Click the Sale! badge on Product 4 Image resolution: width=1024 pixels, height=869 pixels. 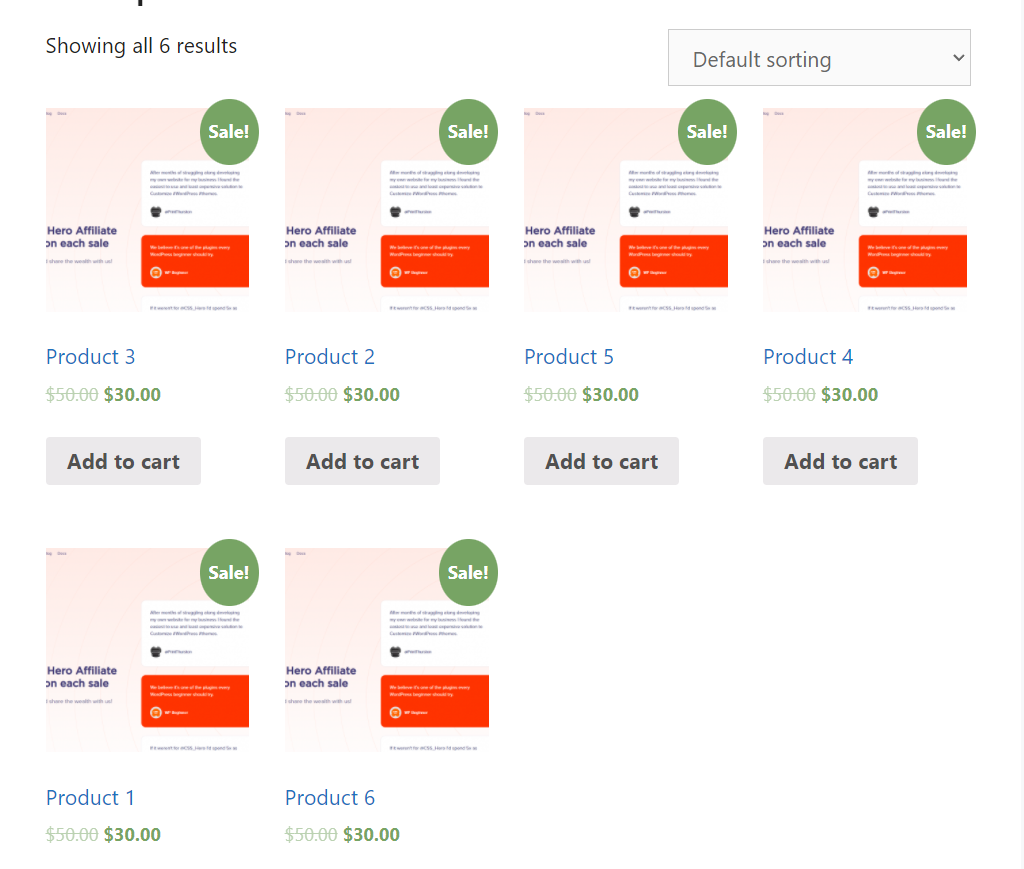[946, 132]
